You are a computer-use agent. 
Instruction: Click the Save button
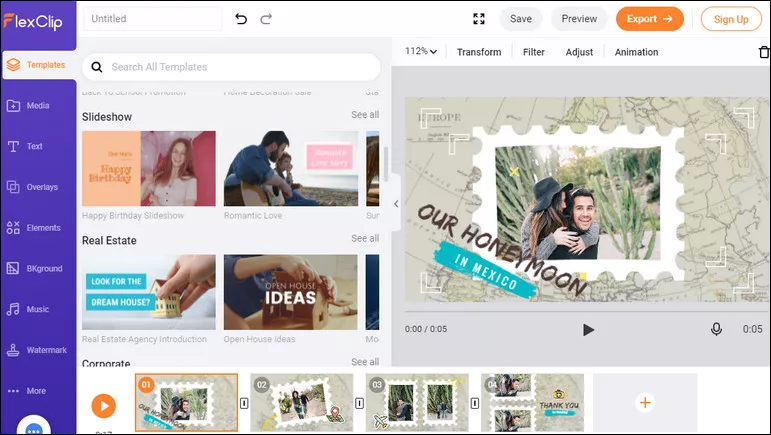521,19
